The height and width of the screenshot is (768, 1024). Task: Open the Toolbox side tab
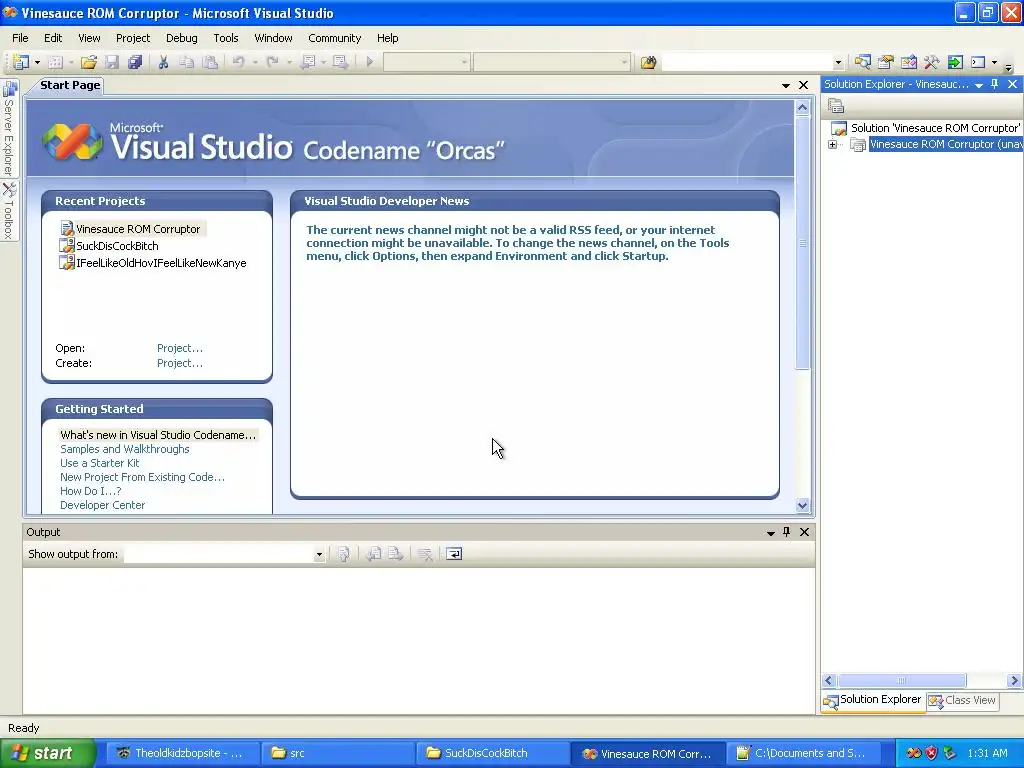9,211
